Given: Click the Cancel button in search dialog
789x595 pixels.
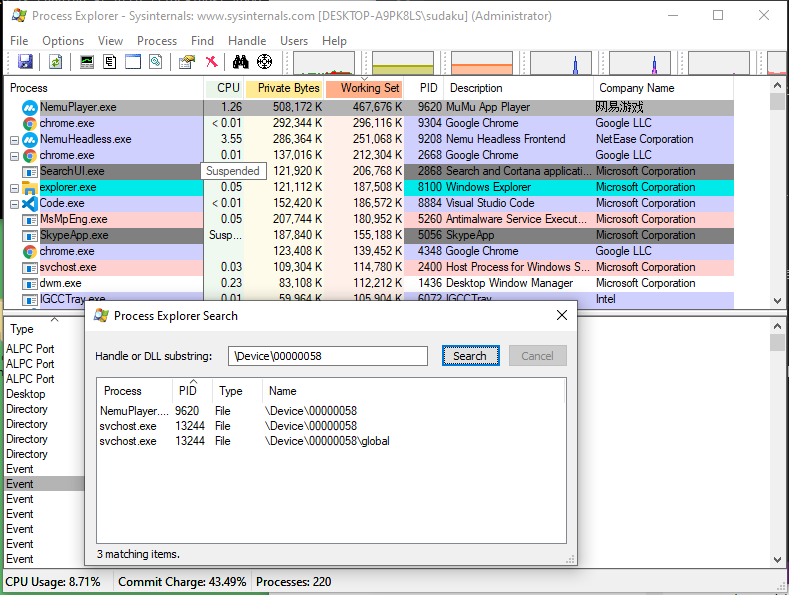Looking at the screenshot, I should [x=537, y=356].
